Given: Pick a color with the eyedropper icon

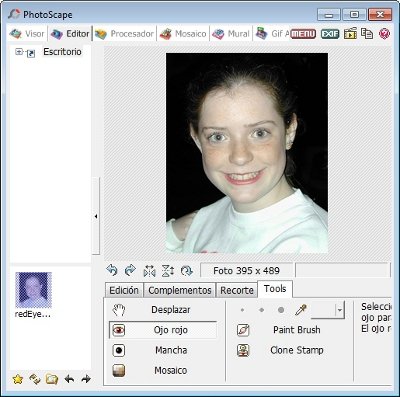Looking at the screenshot, I should pyautogui.click(x=301, y=310).
